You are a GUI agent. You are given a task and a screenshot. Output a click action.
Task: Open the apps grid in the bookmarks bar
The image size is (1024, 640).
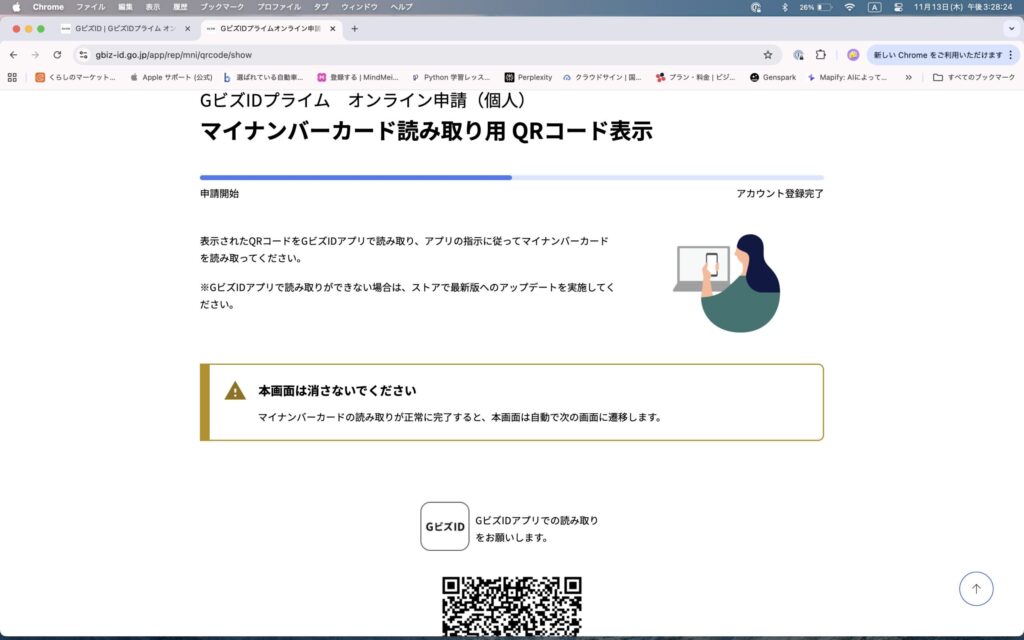tap(12, 77)
